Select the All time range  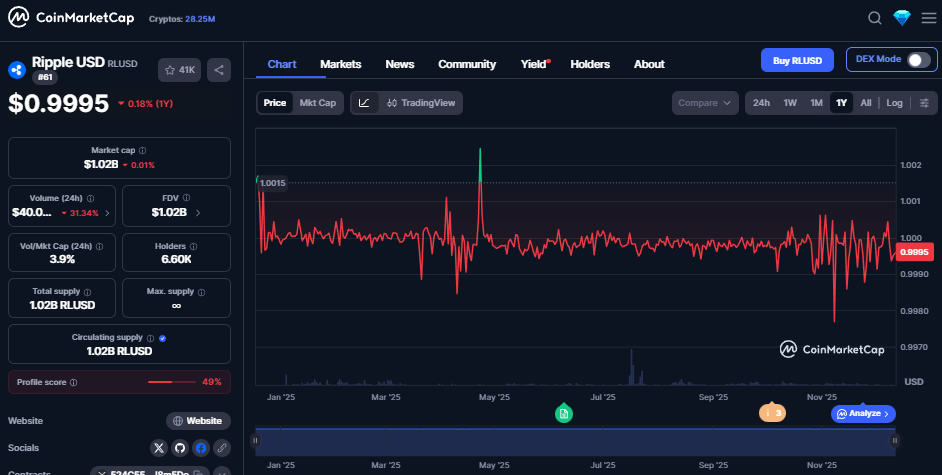tap(865, 103)
